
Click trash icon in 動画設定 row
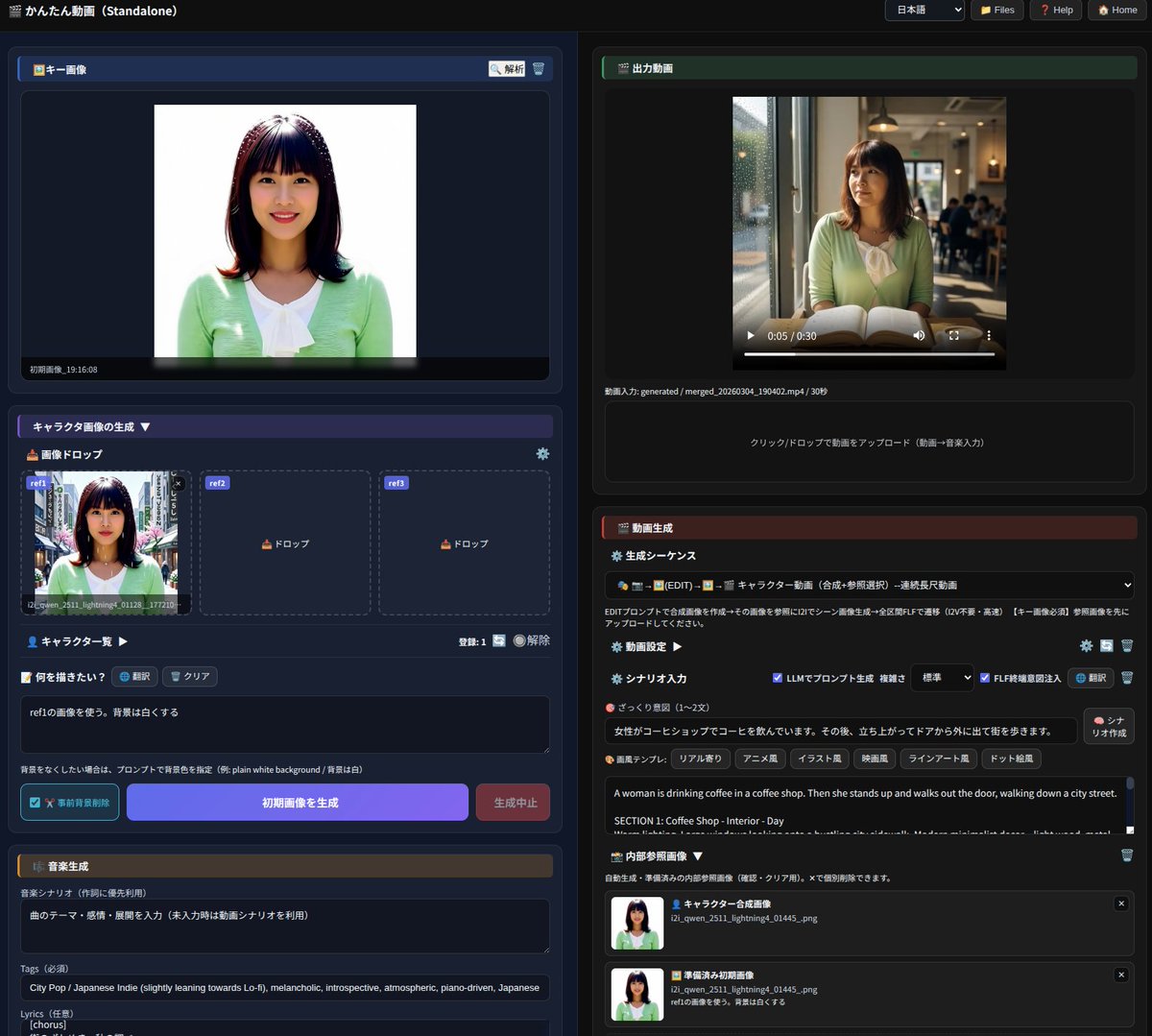click(1127, 646)
